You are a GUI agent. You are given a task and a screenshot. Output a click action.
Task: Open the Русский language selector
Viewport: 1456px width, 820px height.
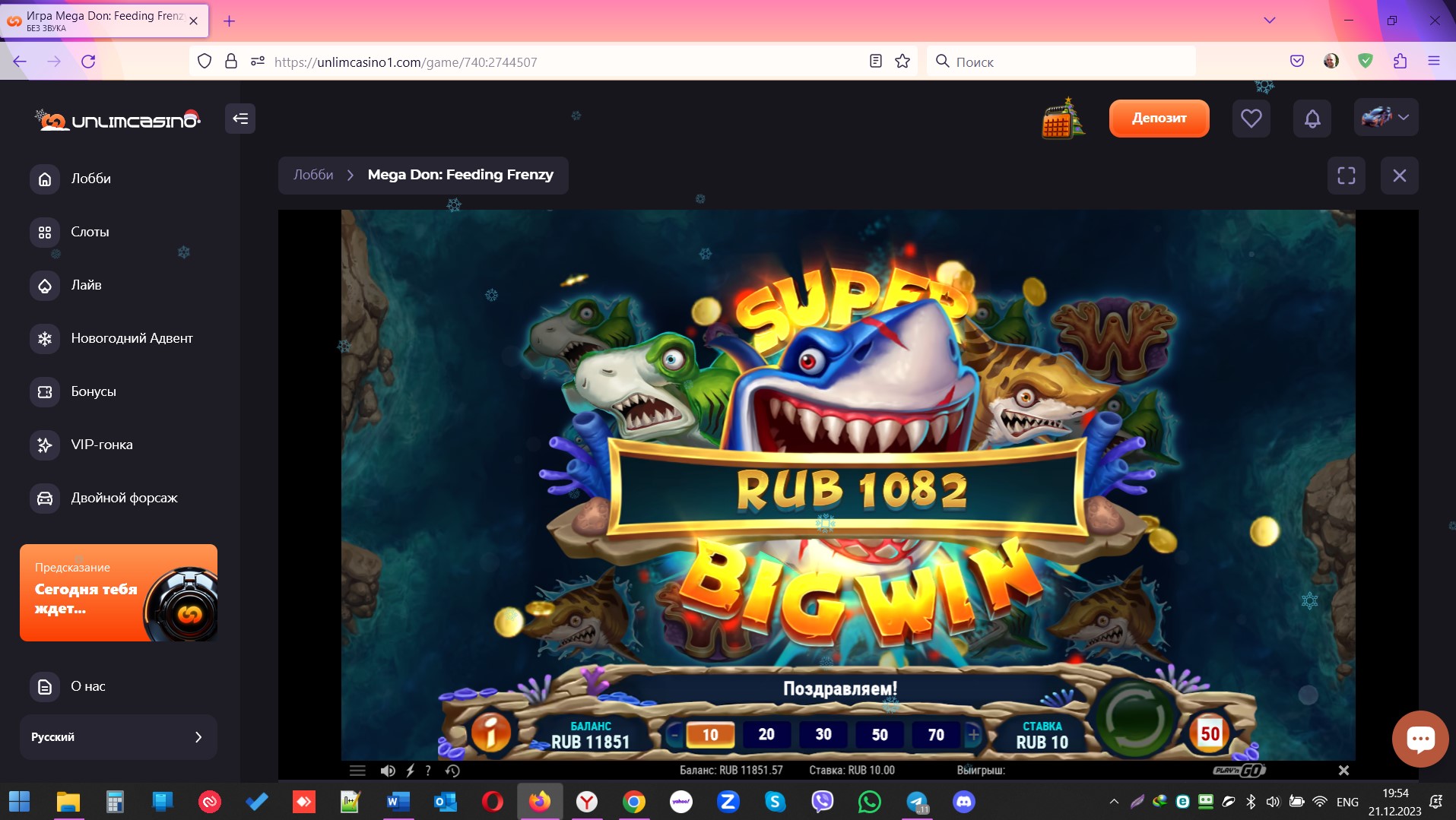[x=118, y=736]
